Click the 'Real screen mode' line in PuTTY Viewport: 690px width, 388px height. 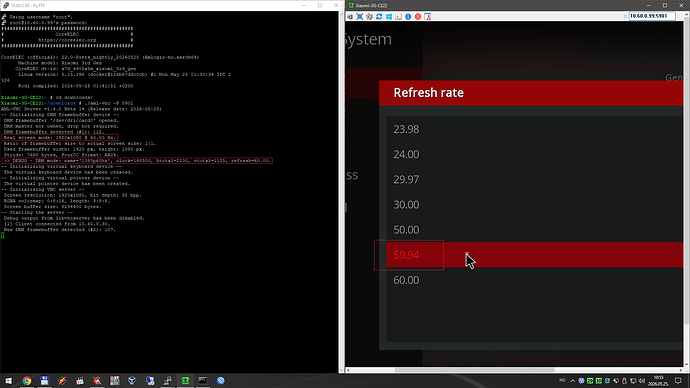[x=60, y=138]
